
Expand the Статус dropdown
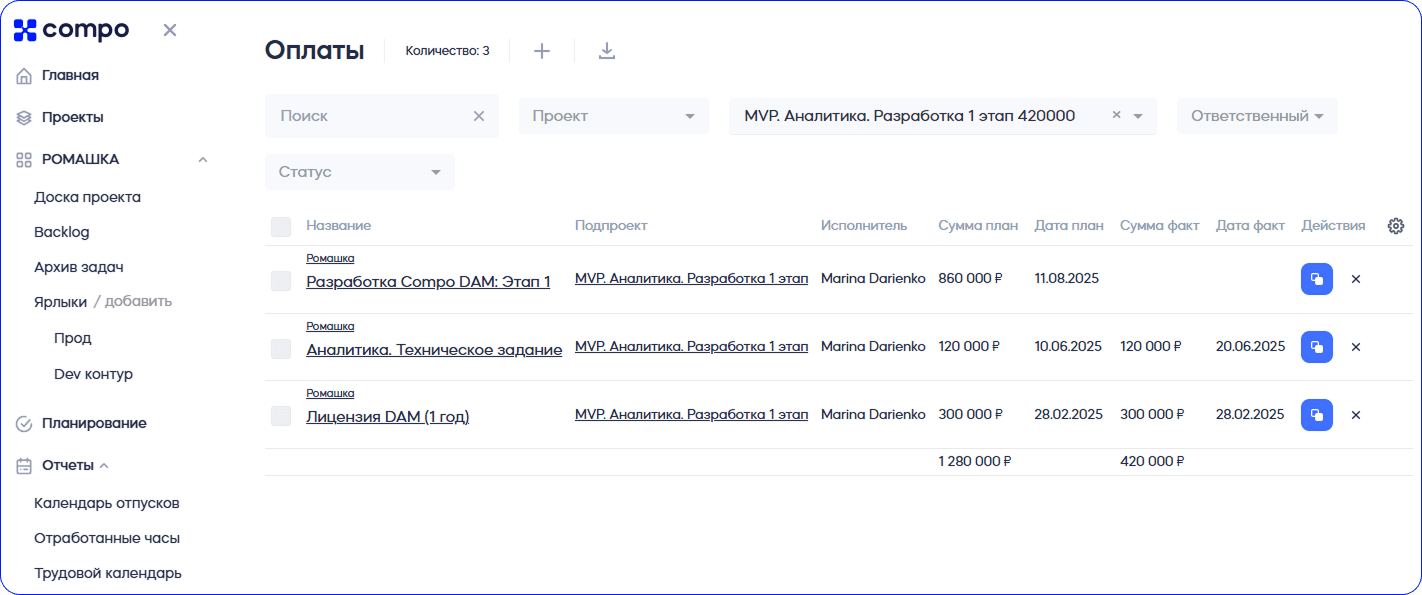pos(359,172)
